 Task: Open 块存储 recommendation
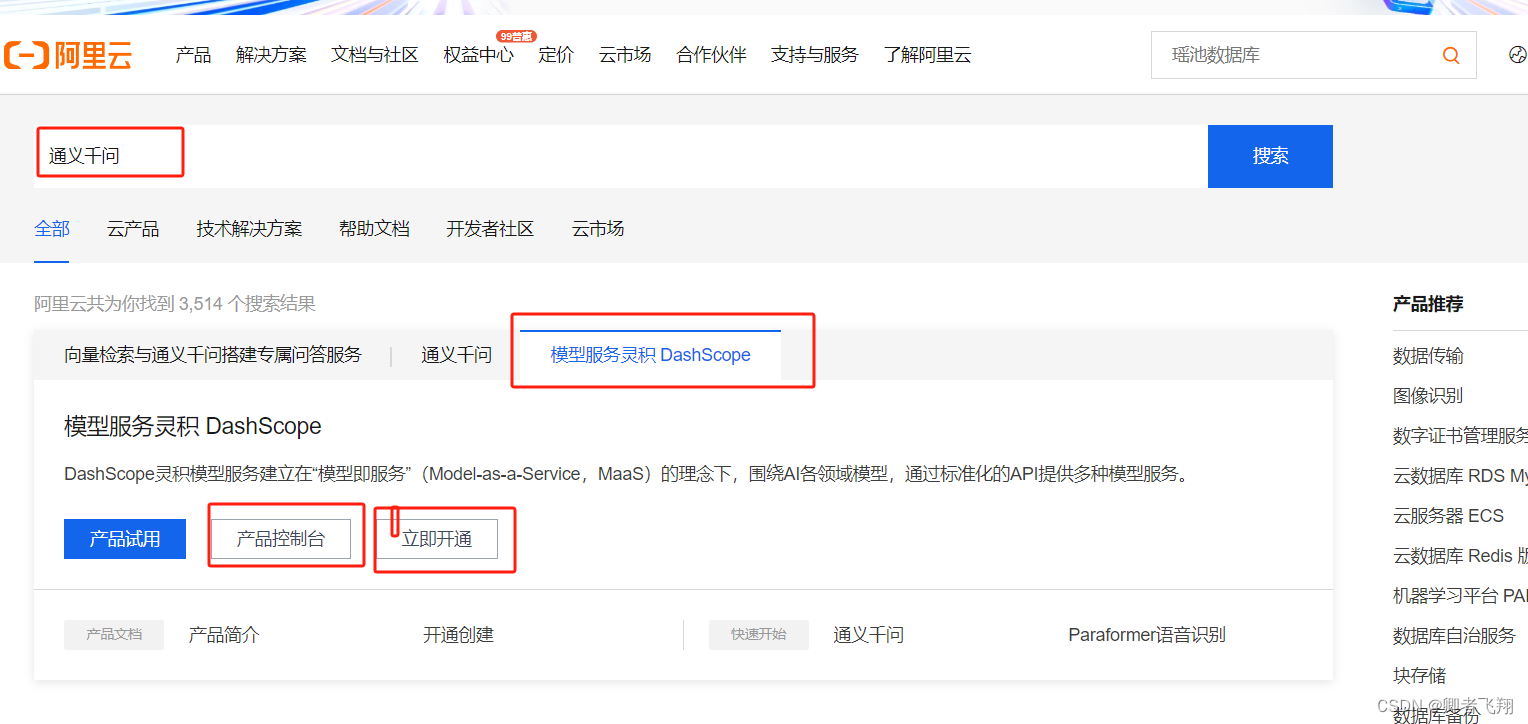pos(1419,676)
